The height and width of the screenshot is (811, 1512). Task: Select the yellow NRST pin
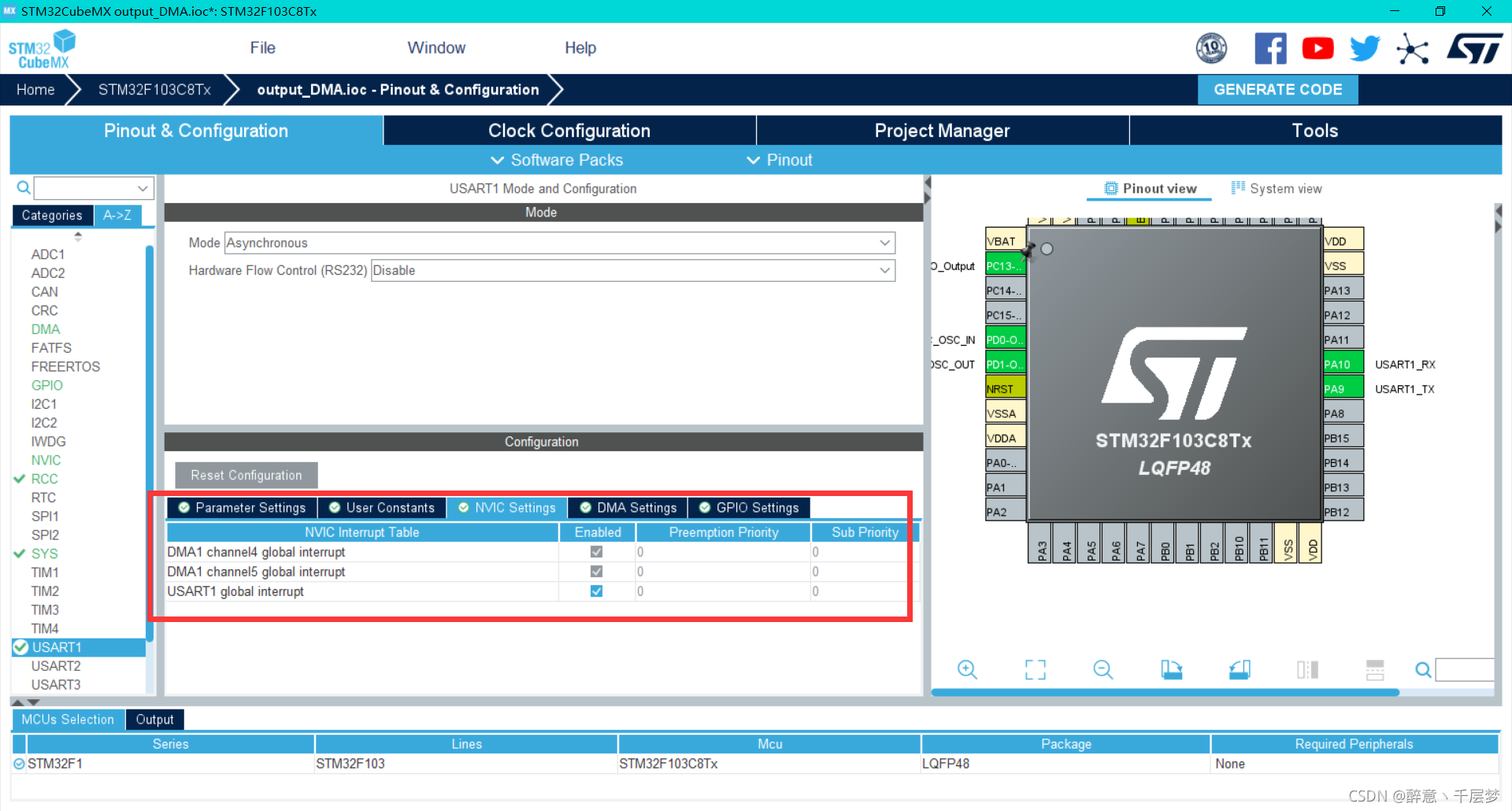tap(1005, 389)
